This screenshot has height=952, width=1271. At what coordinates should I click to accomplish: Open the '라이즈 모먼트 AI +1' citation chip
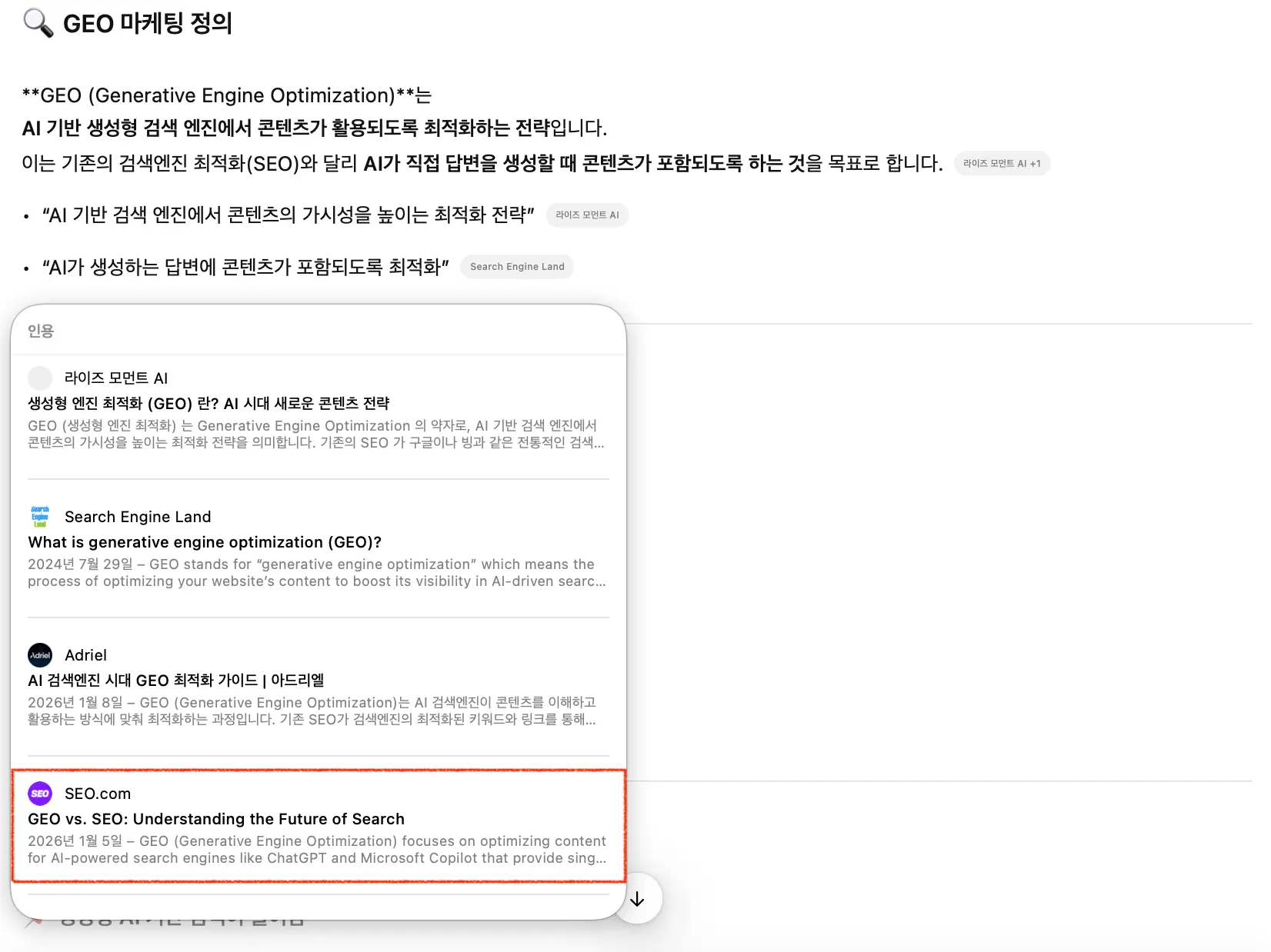click(1002, 164)
